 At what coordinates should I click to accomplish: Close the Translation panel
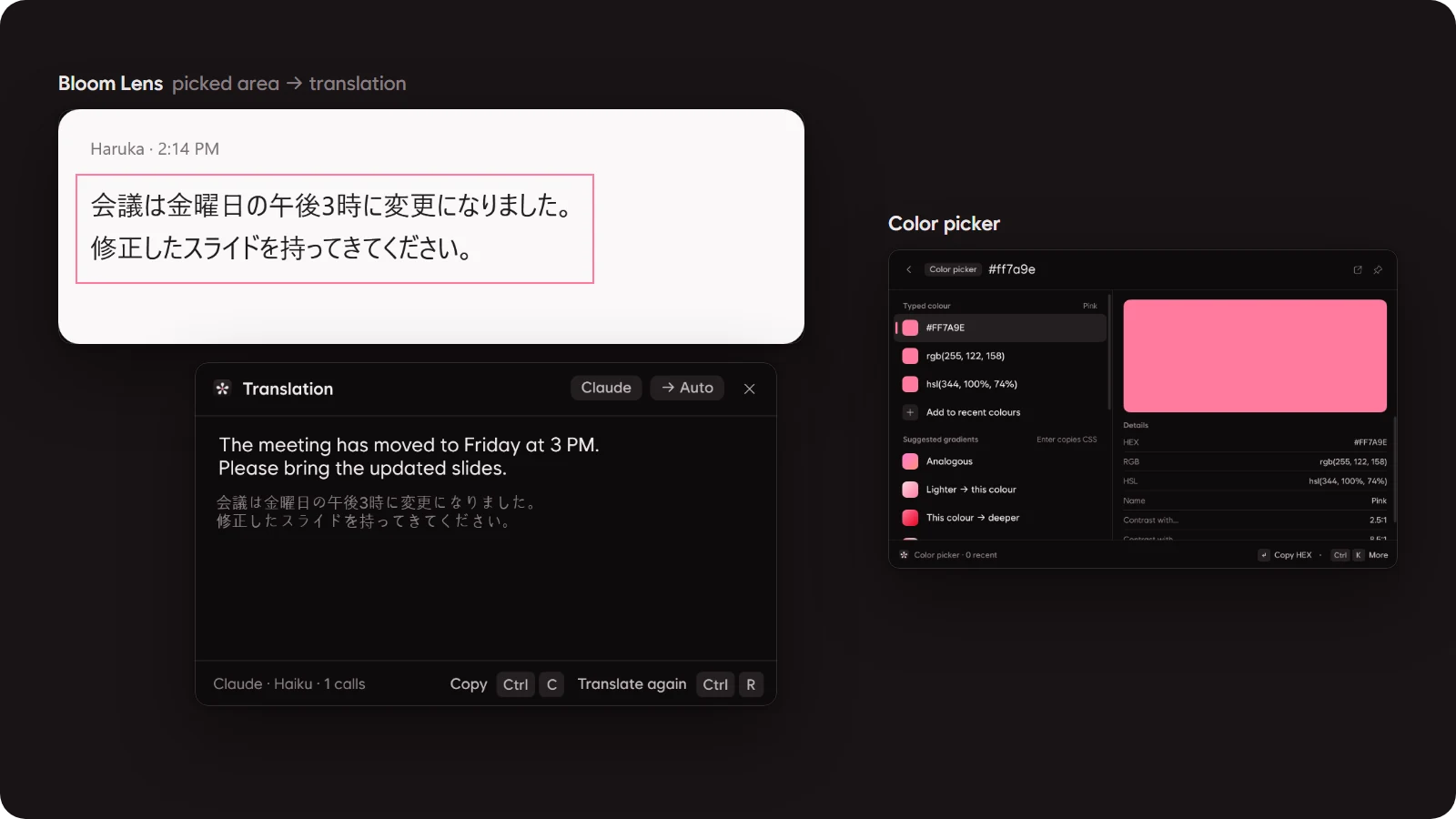coord(749,389)
